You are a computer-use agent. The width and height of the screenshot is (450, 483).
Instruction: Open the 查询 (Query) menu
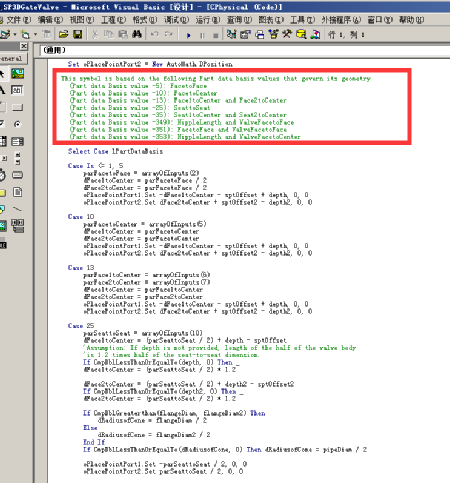pyautogui.click(x=239, y=20)
